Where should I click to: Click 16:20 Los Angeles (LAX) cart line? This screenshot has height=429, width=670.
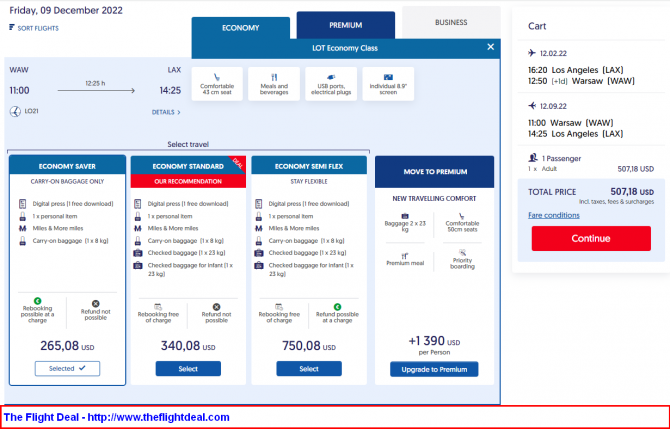(x=576, y=70)
